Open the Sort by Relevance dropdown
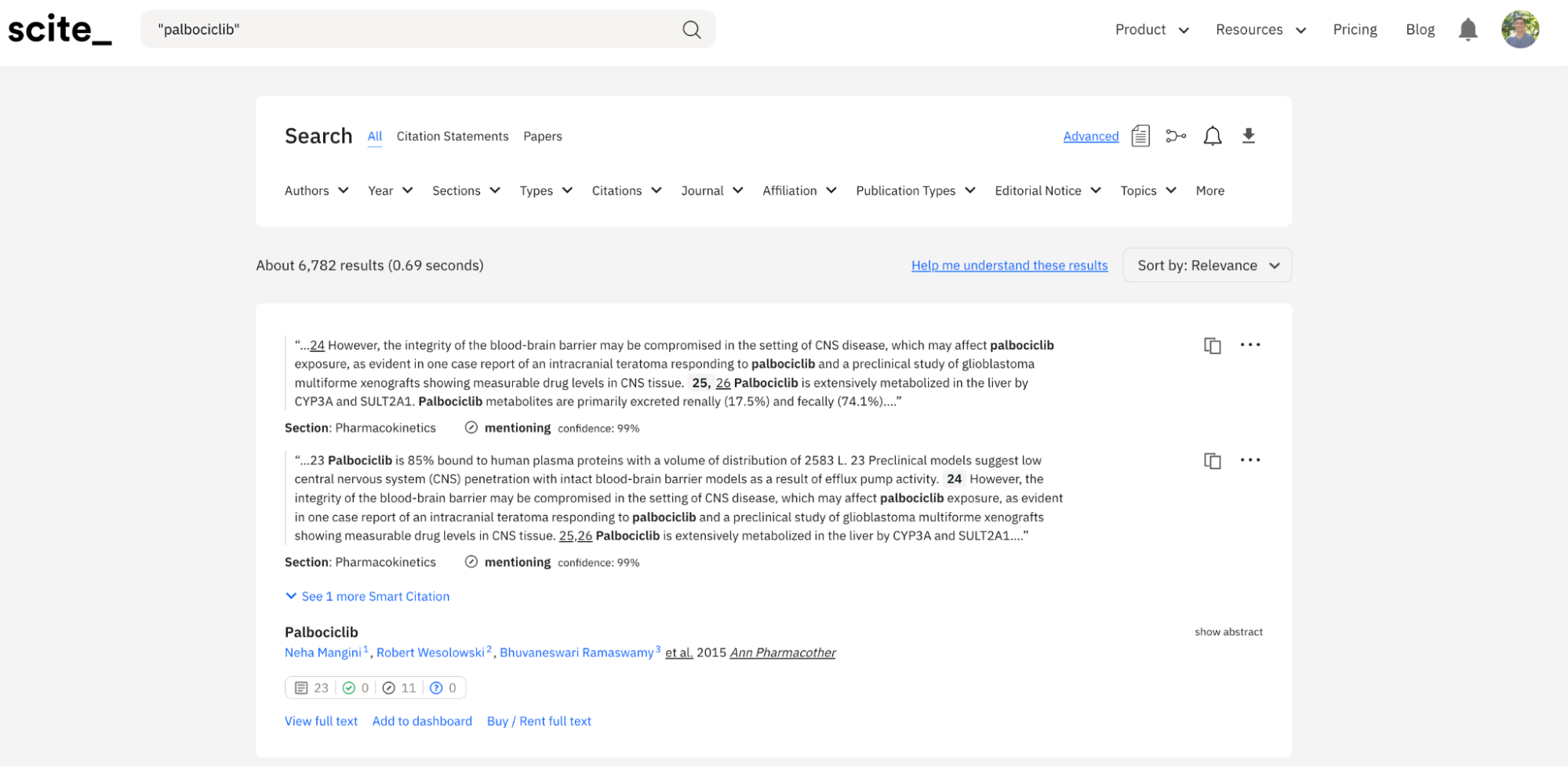 [x=1207, y=266]
